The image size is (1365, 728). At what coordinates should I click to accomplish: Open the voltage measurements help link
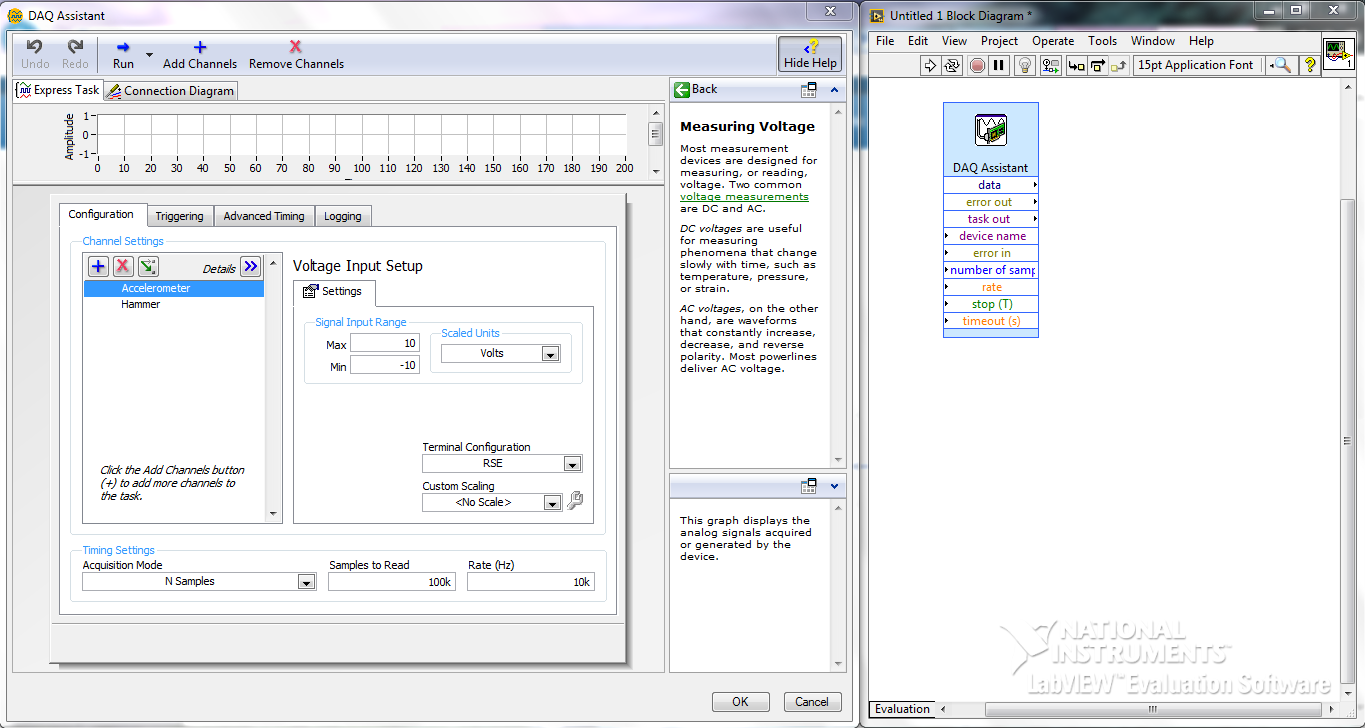click(x=744, y=197)
